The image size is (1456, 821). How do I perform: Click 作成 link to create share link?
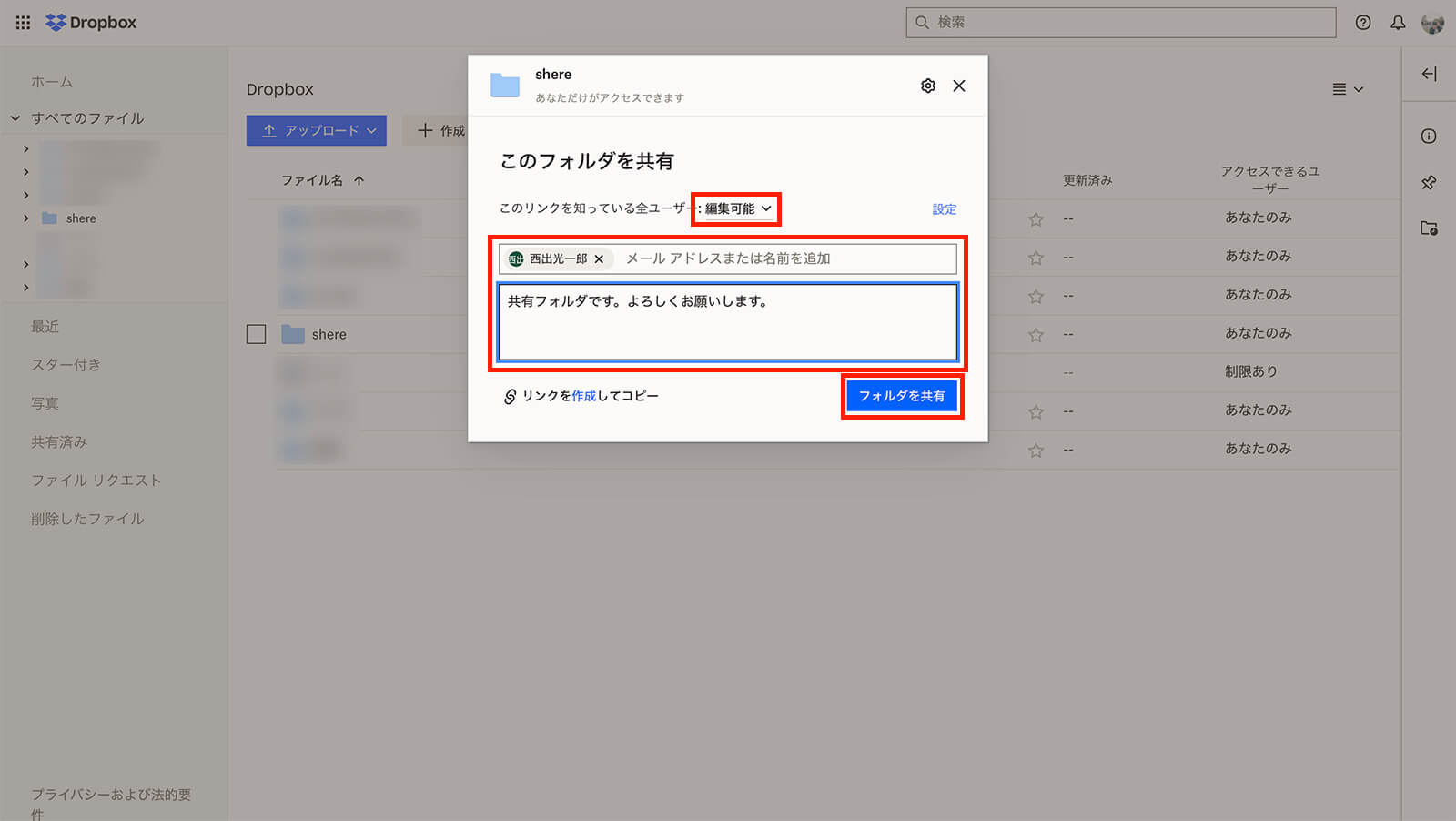584,396
